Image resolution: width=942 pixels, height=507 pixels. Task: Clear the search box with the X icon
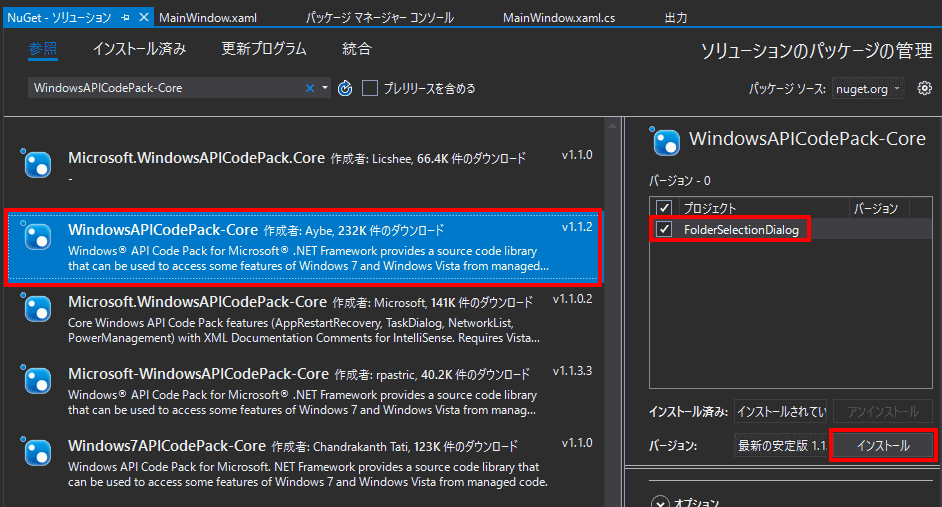(x=310, y=88)
